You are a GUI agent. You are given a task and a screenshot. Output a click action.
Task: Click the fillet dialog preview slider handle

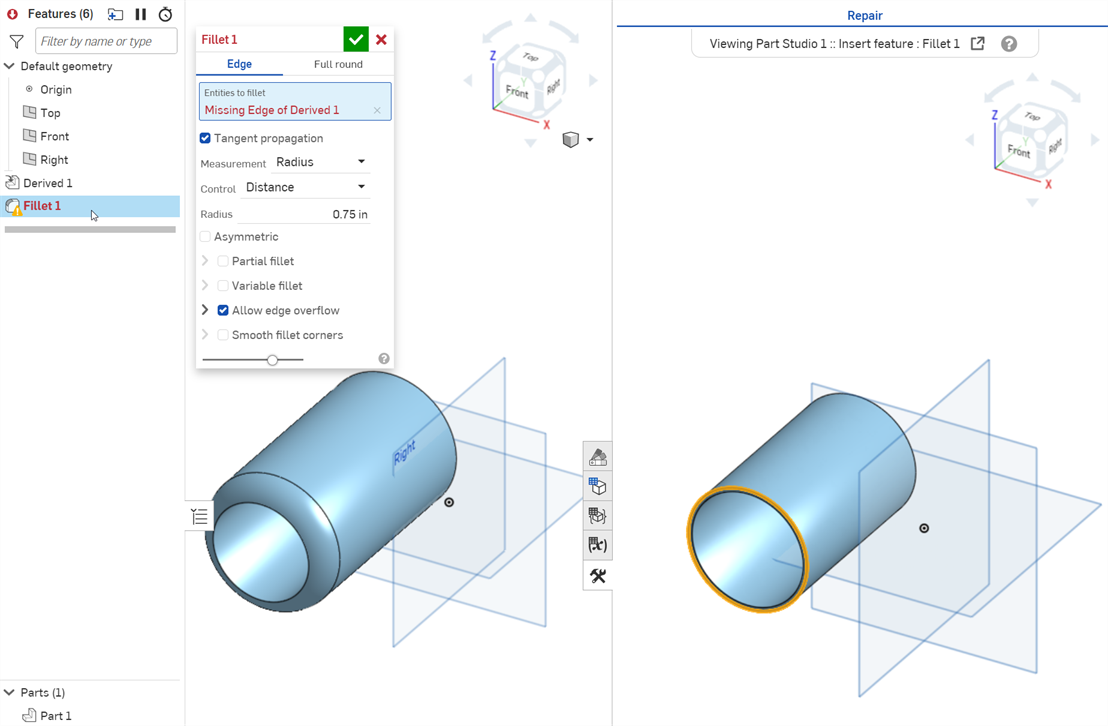point(272,359)
